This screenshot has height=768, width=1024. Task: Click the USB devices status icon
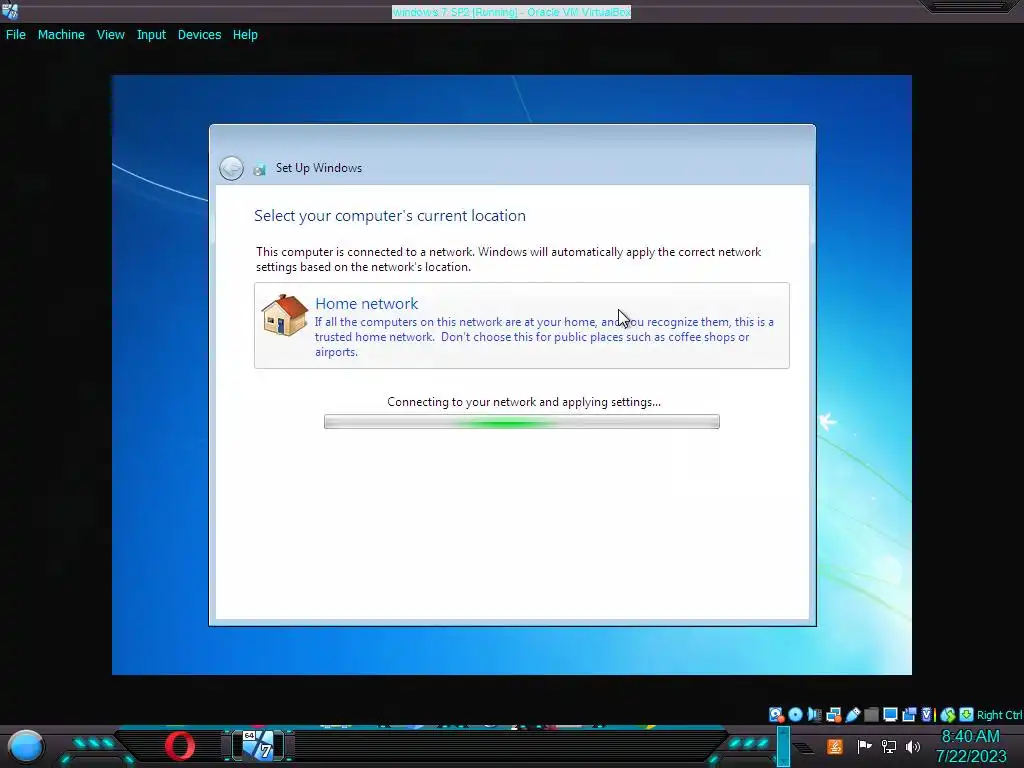(x=852, y=714)
